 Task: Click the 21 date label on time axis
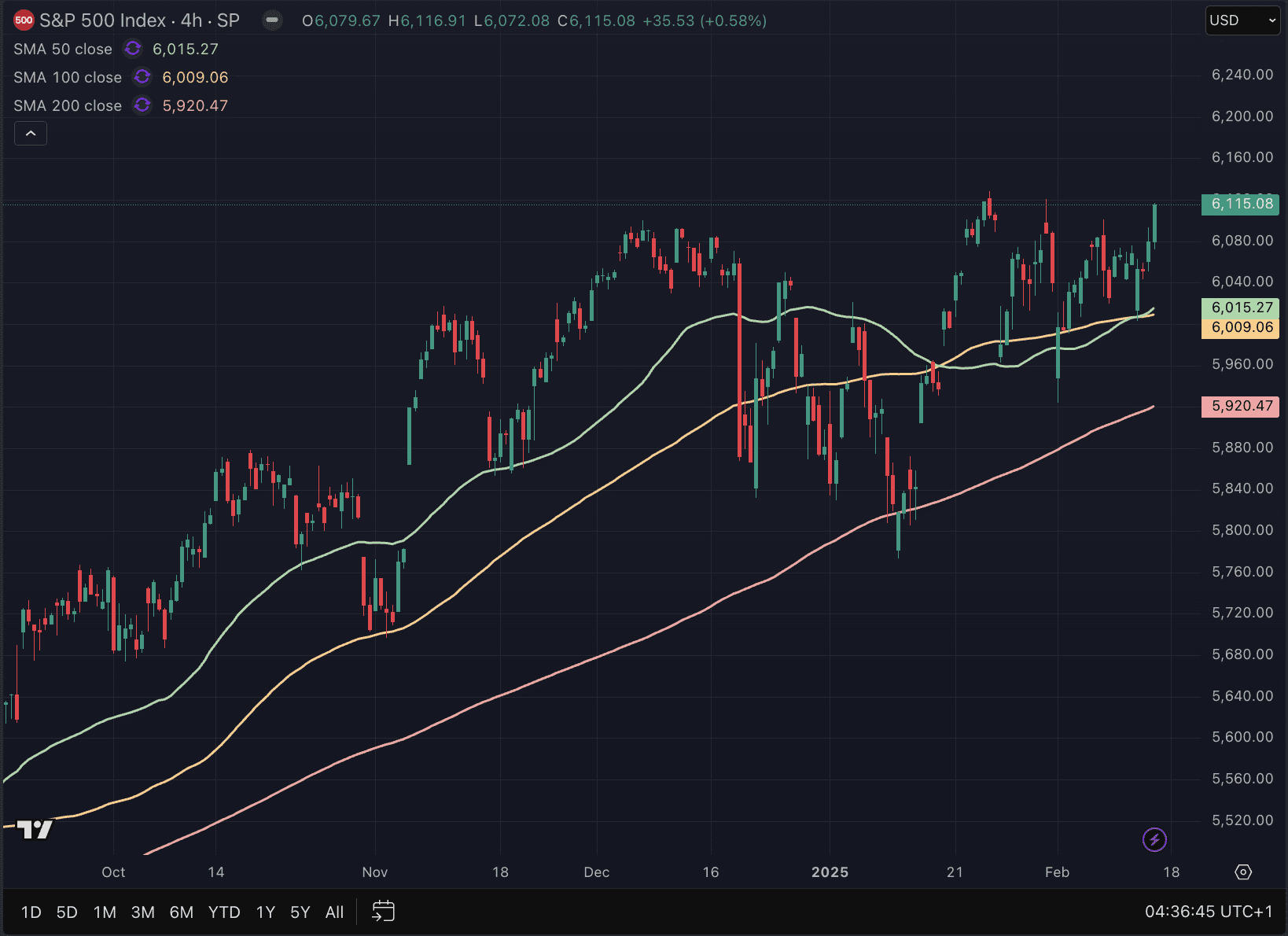pos(955,872)
